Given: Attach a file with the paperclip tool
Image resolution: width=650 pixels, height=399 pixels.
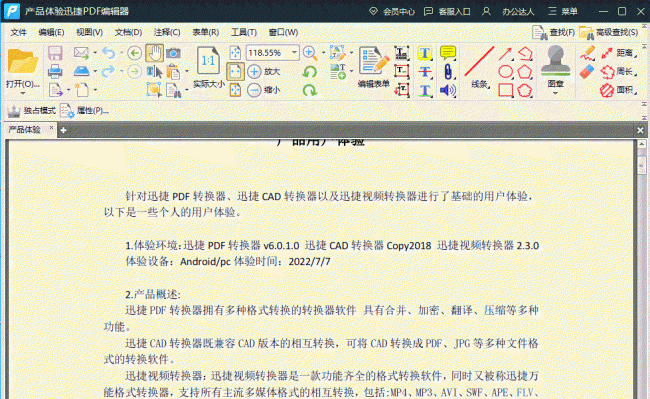Looking at the screenshot, I should (x=448, y=72).
